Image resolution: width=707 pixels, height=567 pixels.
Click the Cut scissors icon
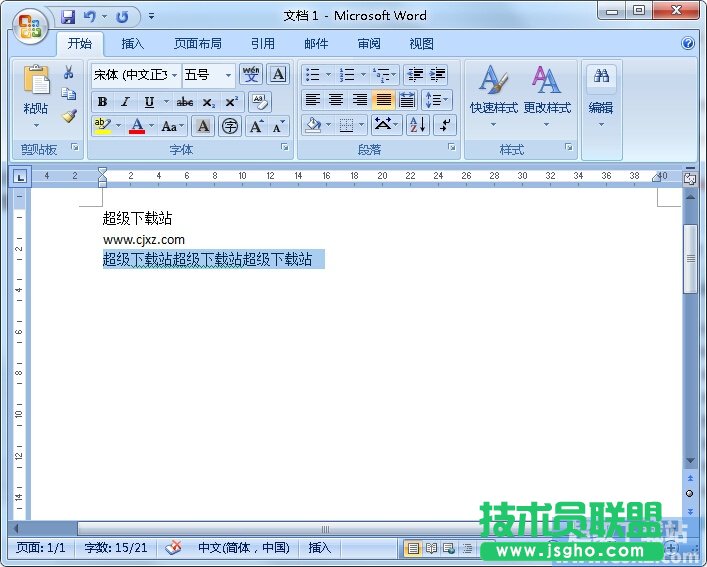(x=69, y=73)
